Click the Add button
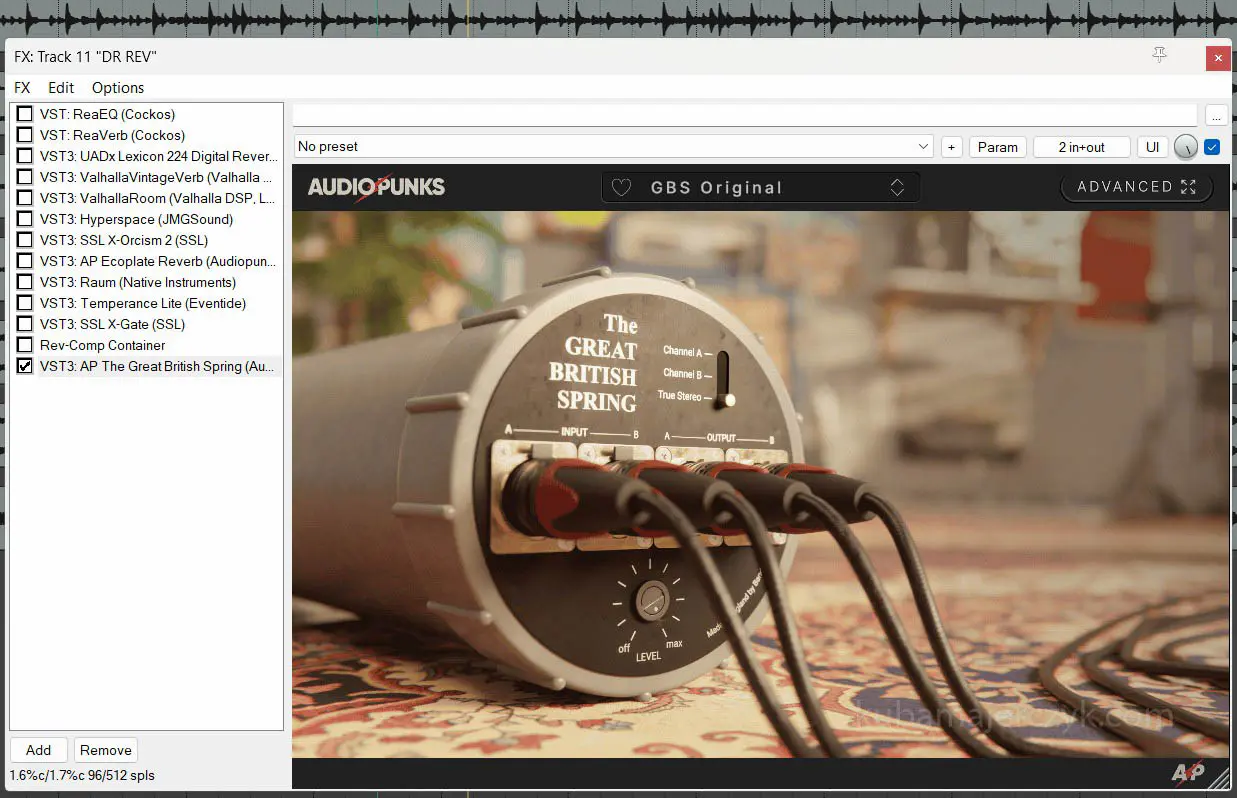Image resolution: width=1237 pixels, height=798 pixels. [38, 750]
